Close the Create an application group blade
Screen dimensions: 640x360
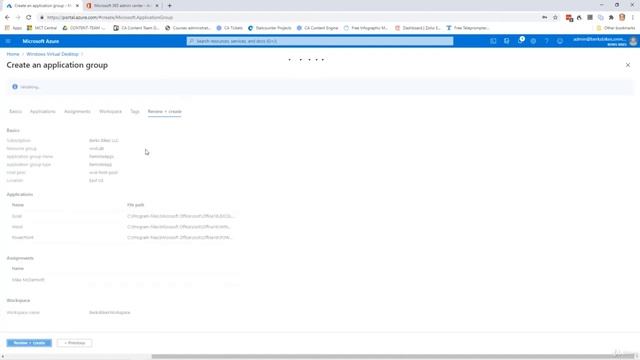click(628, 65)
